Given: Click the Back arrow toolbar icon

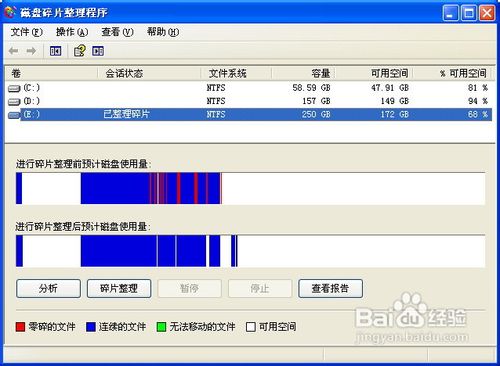Looking at the screenshot, I should (13, 51).
